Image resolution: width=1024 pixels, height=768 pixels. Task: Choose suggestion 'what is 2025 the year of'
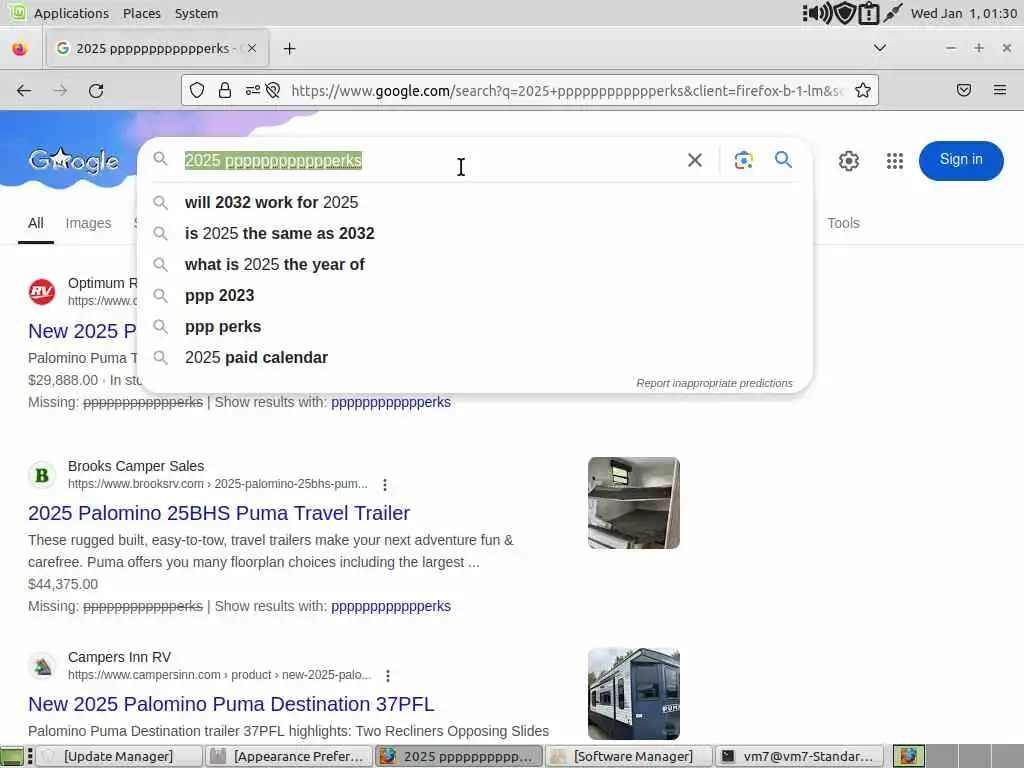coord(475,264)
